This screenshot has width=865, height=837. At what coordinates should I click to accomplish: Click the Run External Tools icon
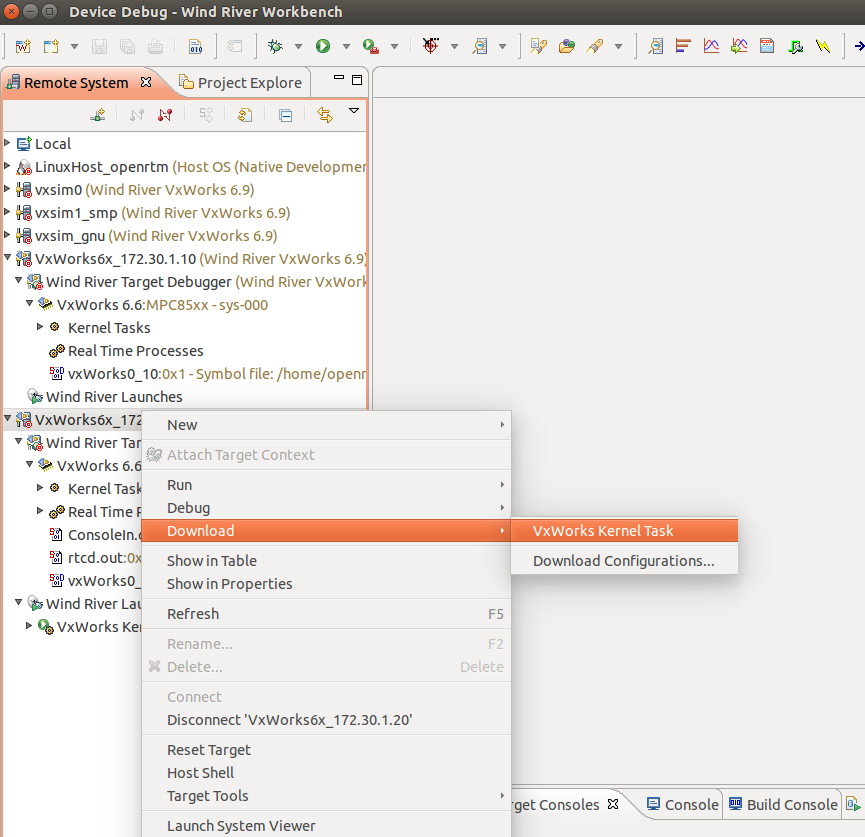371,46
